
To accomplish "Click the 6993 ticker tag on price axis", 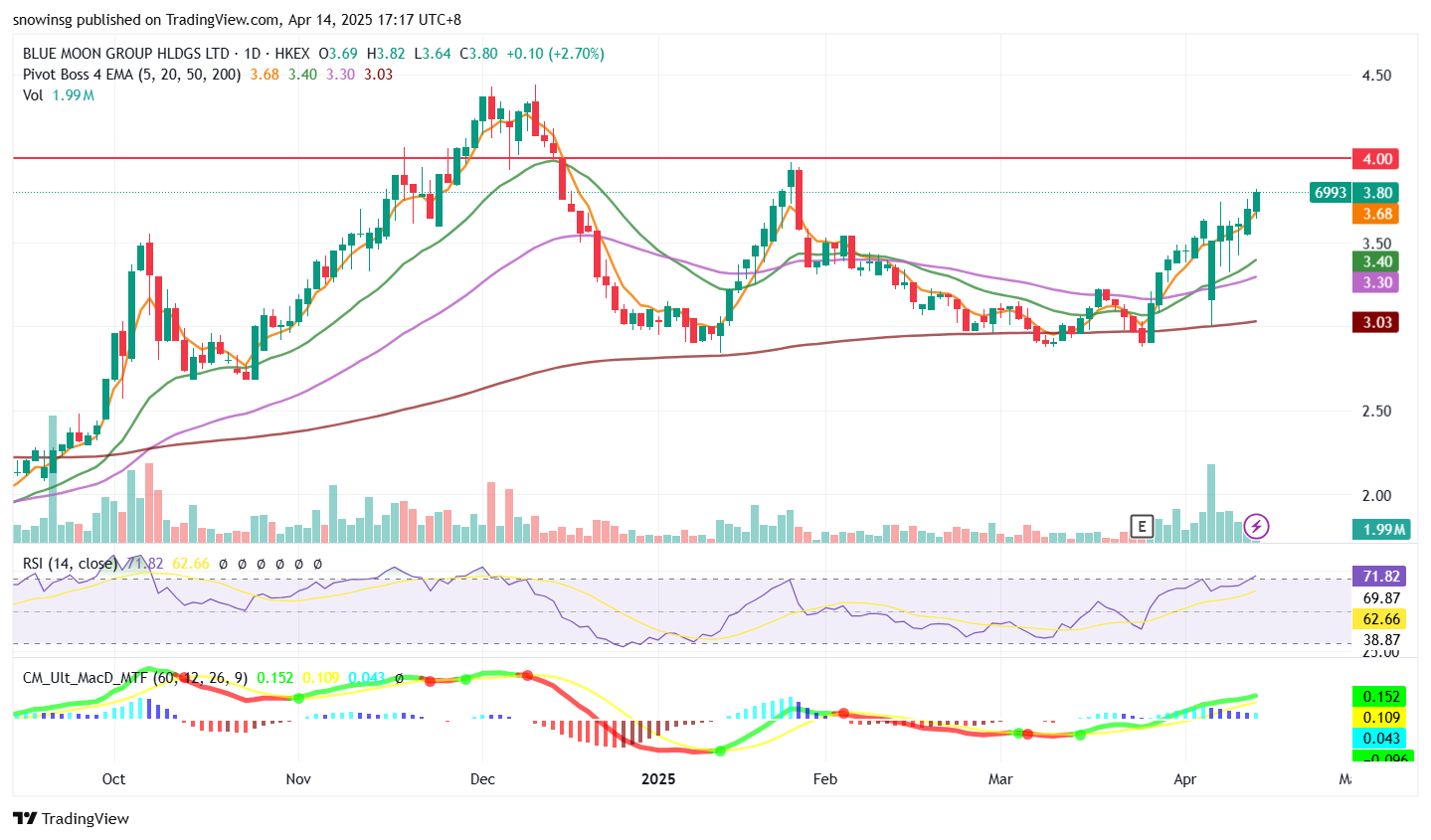I will [1331, 193].
